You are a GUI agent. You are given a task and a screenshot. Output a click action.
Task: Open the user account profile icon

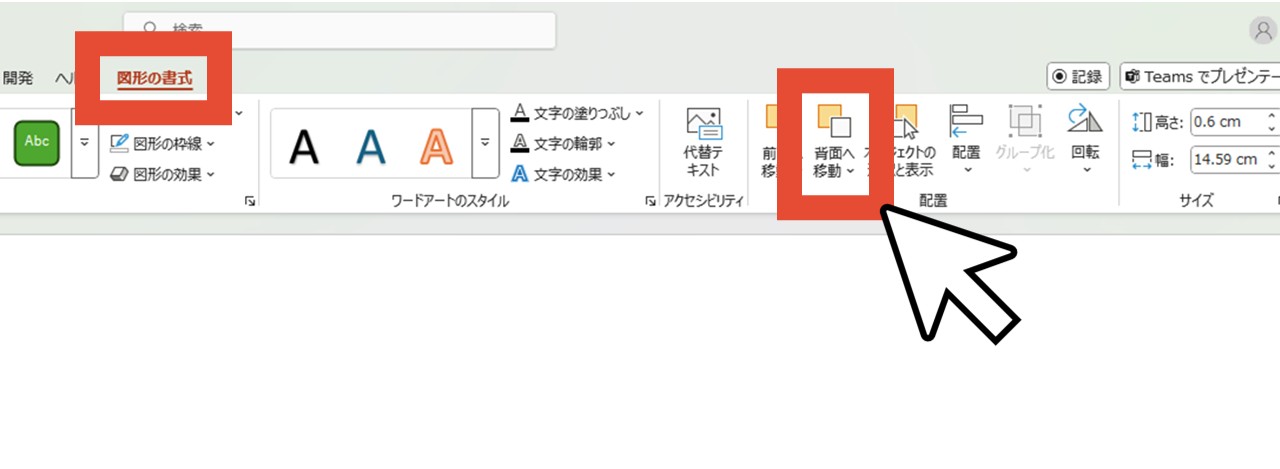point(1263,30)
